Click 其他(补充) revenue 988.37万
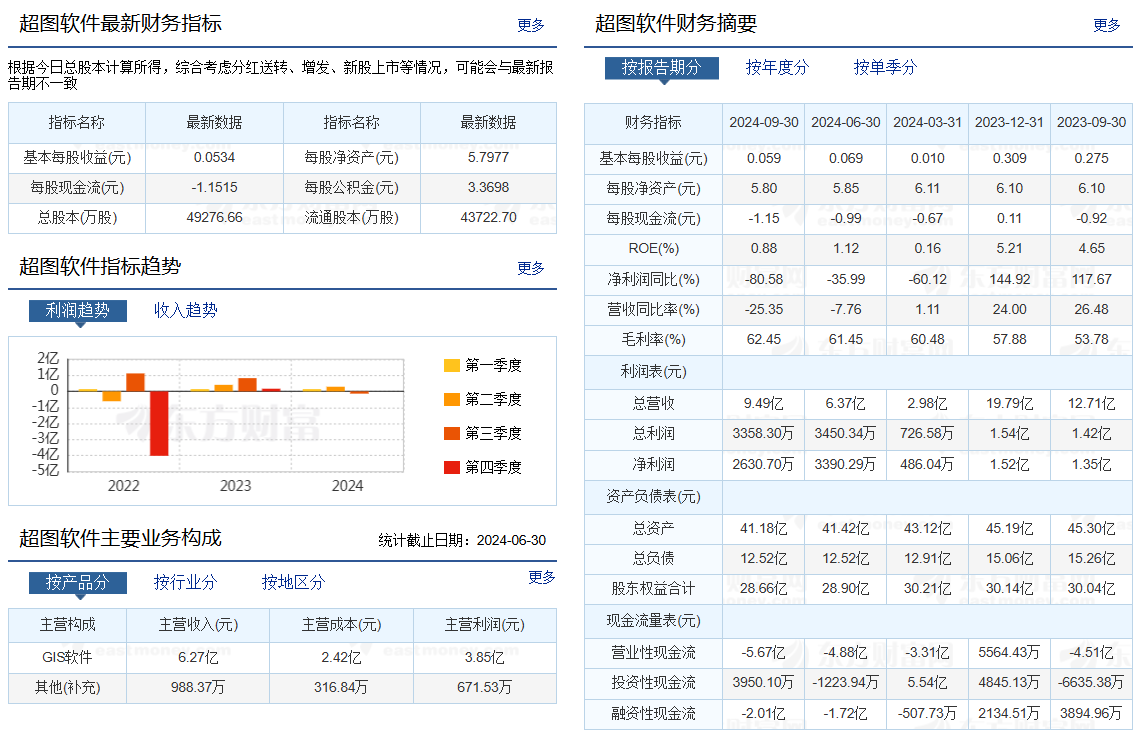 (198, 687)
